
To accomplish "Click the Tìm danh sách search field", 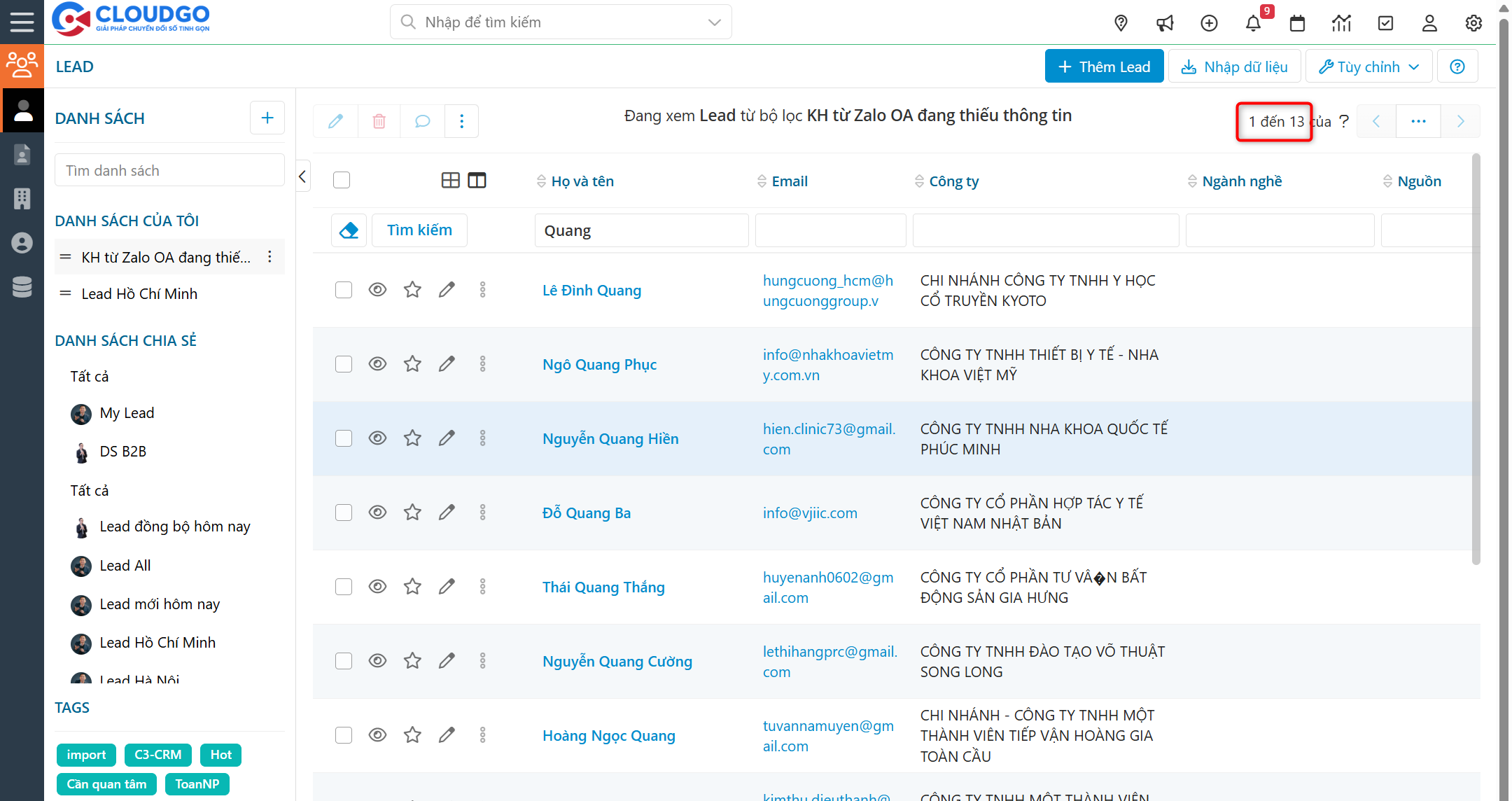I will [x=169, y=171].
